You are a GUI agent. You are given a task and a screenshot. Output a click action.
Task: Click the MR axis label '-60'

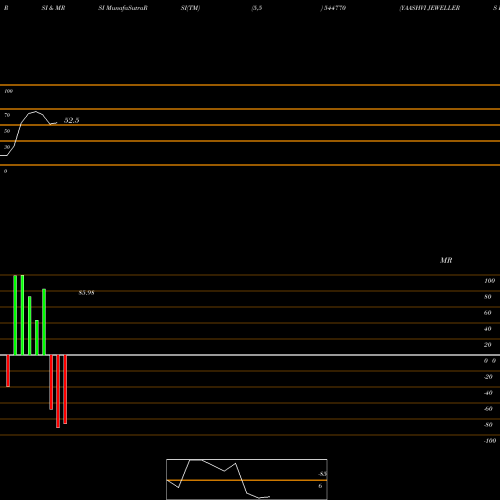[x=488, y=409]
